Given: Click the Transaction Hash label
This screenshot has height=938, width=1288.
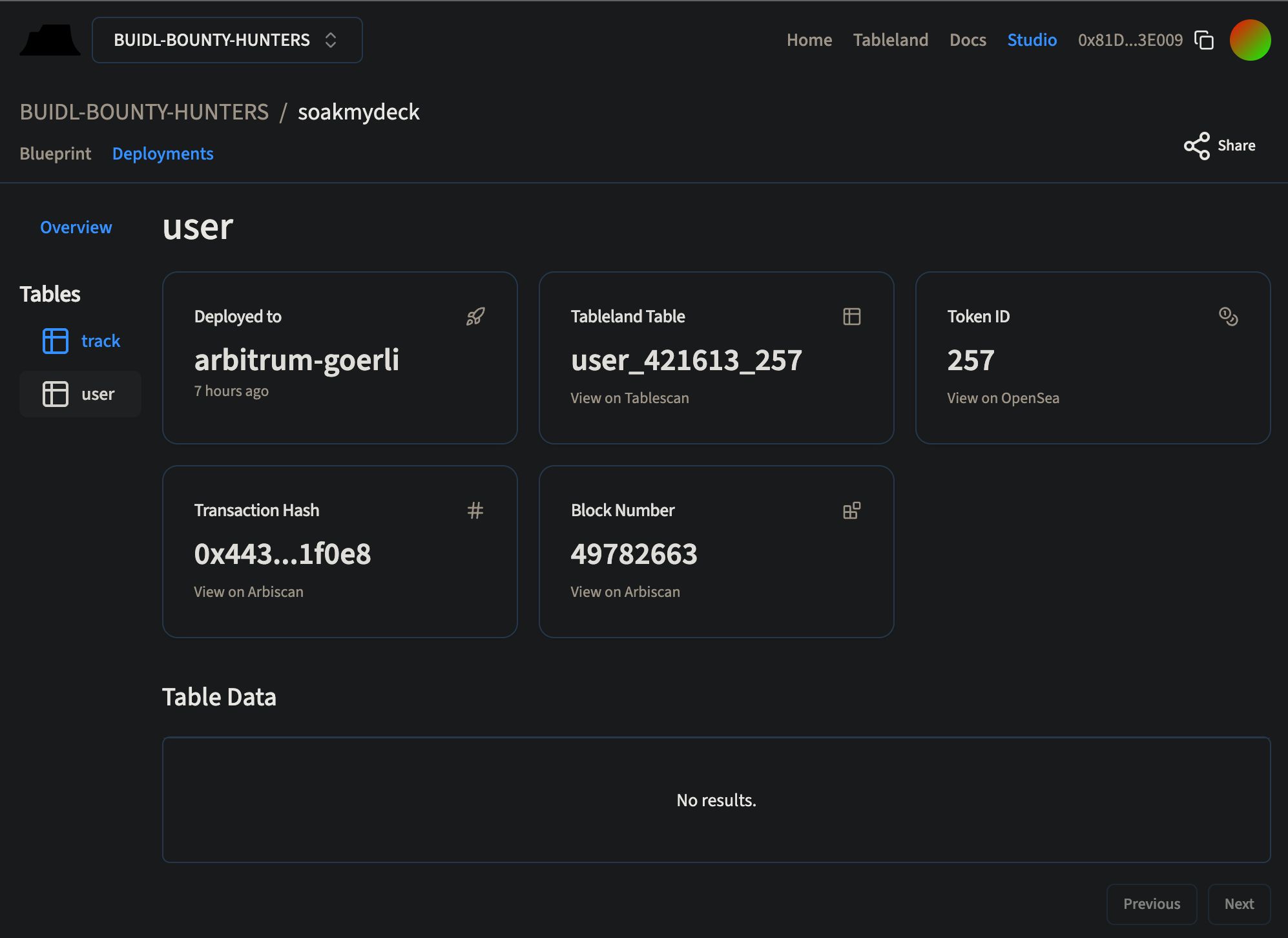Looking at the screenshot, I should [256, 510].
